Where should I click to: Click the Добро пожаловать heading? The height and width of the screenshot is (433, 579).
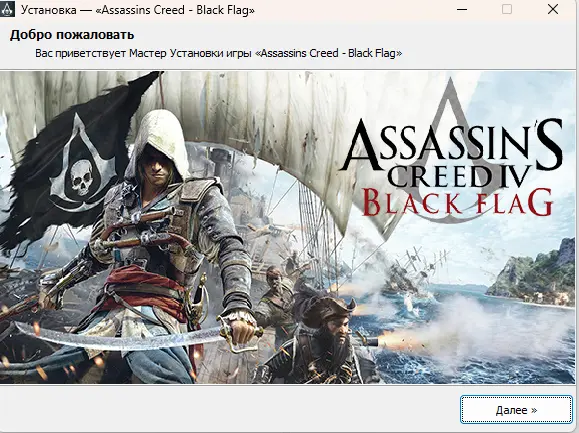(72, 35)
